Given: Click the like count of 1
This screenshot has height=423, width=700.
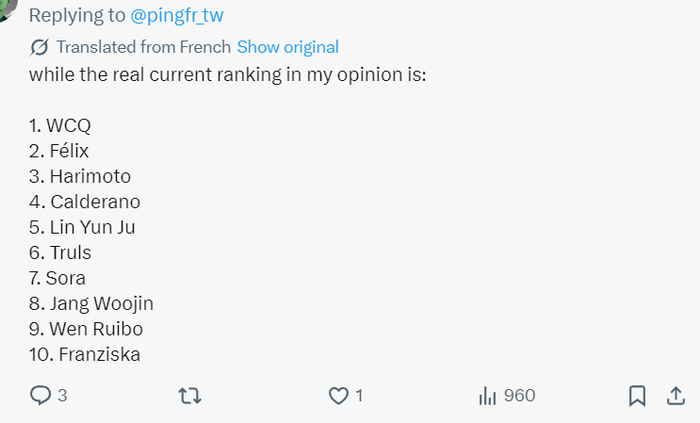Looking at the screenshot, I should tap(359, 396).
